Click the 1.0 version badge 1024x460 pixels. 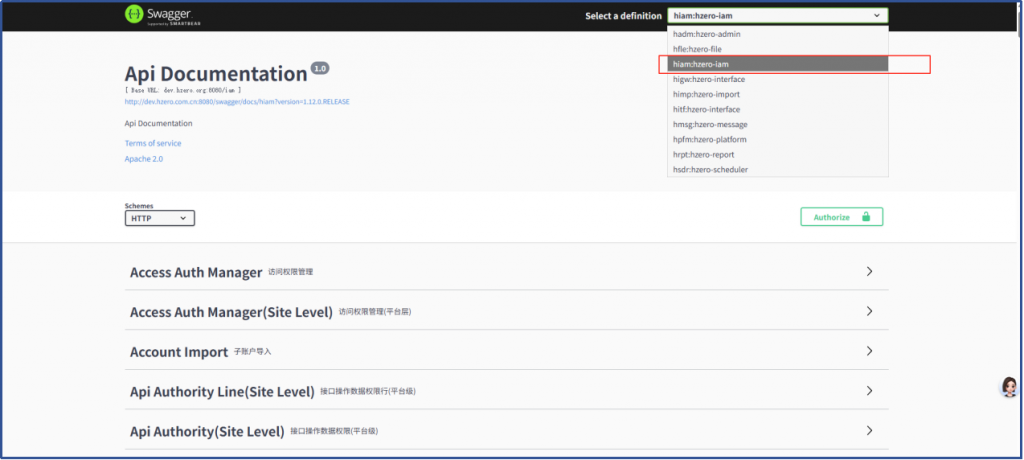pyautogui.click(x=320, y=69)
